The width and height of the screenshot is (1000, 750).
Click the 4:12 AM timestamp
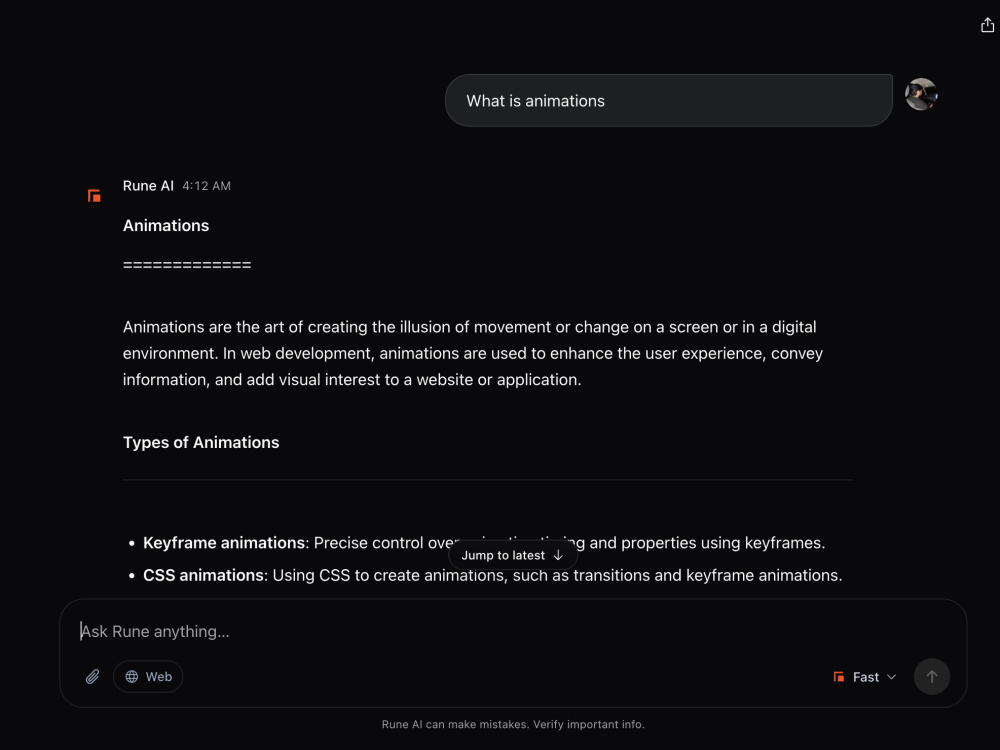point(207,186)
